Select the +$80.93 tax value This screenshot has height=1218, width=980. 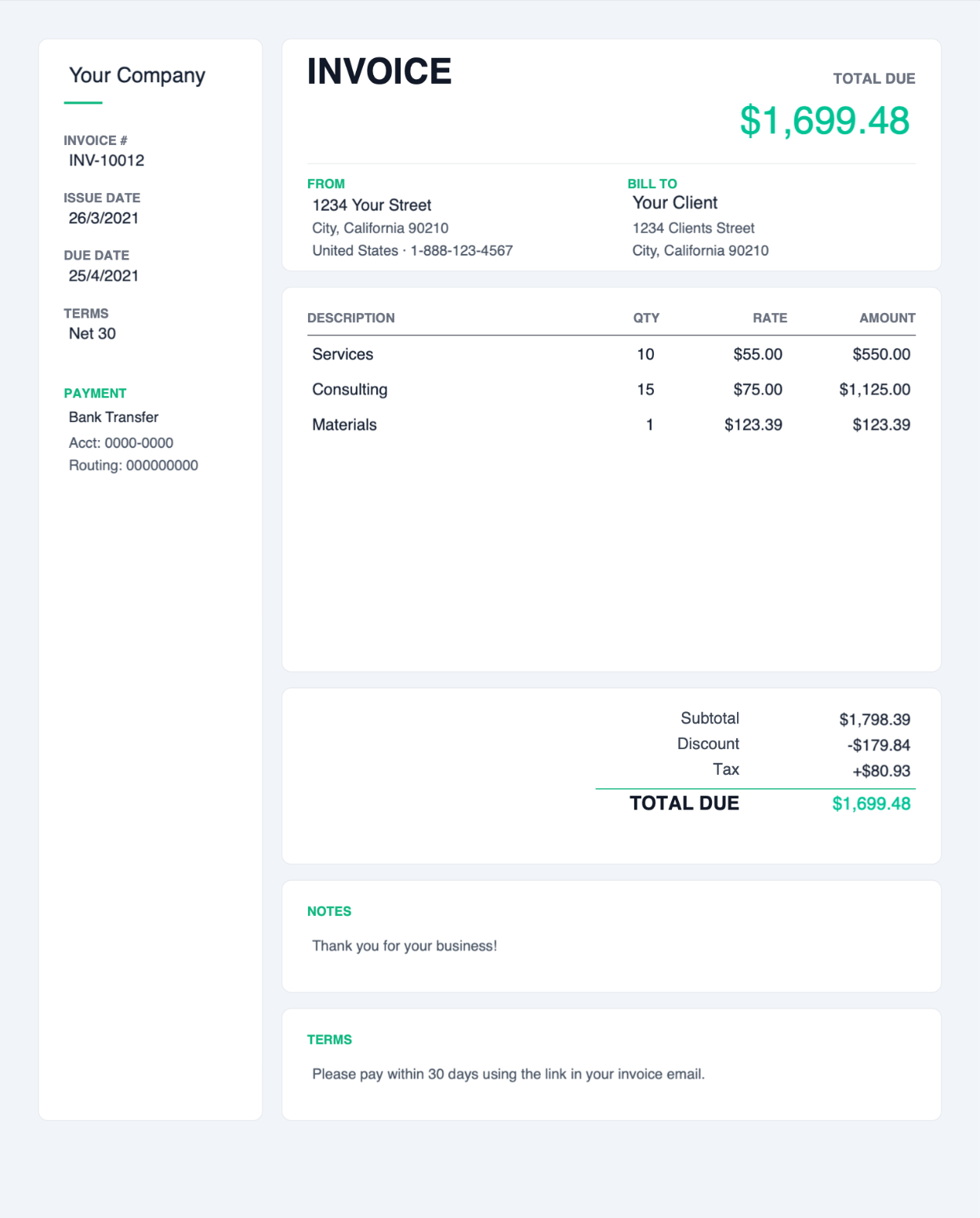[x=881, y=771]
